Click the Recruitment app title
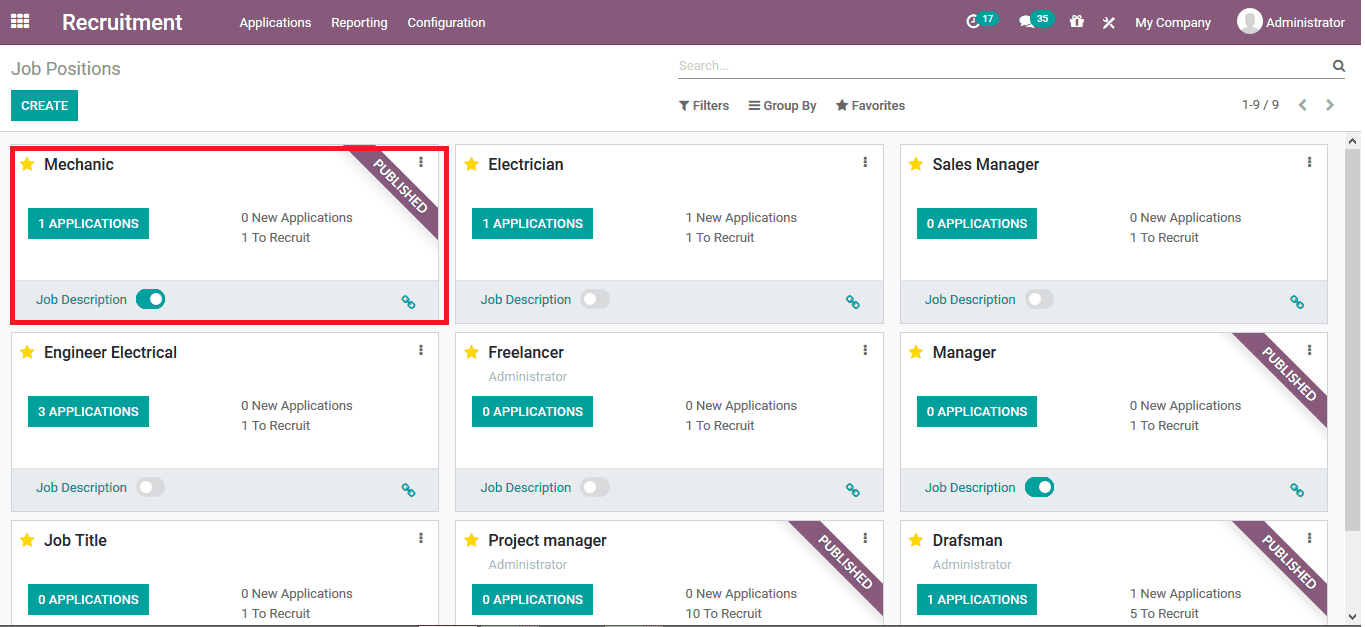This screenshot has width=1365, height=627. point(122,22)
